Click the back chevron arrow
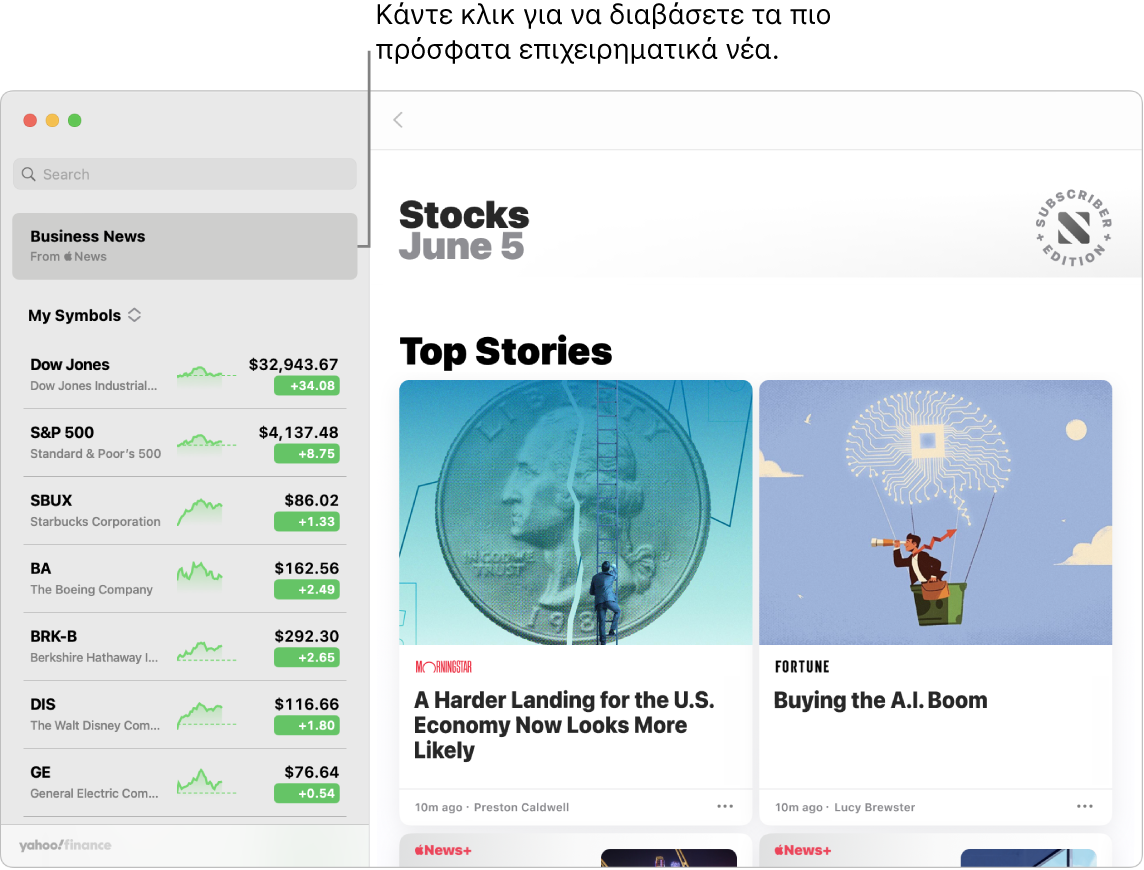 (x=398, y=120)
